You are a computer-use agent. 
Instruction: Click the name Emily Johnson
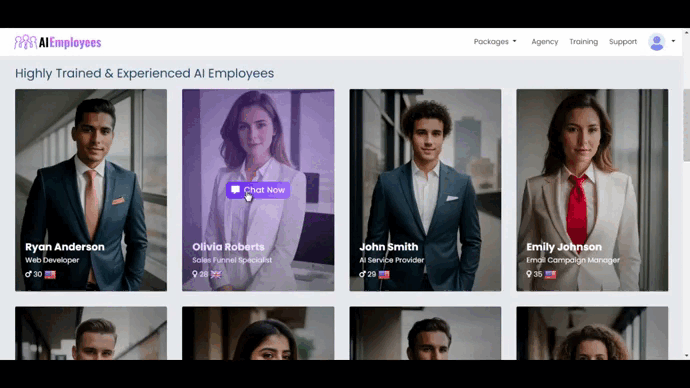[564, 247]
